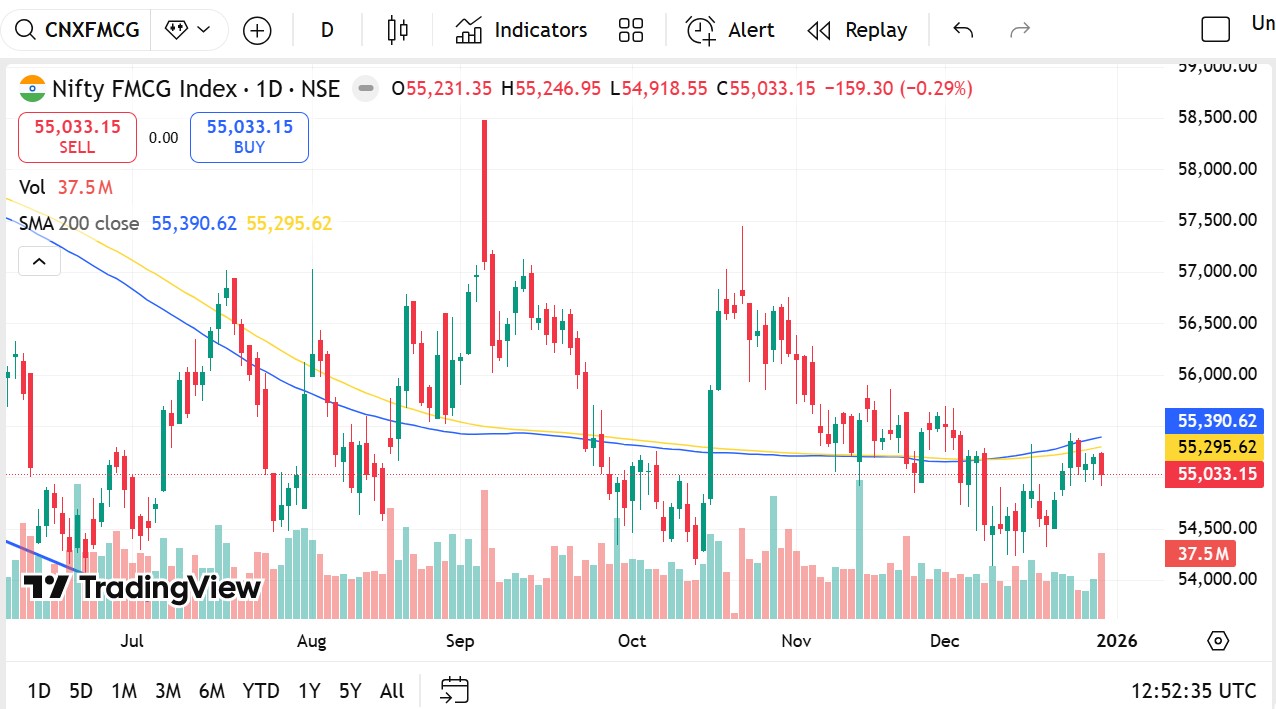Open chart settings gear near price axis
The width and height of the screenshot is (1276, 709).
[1217, 641]
